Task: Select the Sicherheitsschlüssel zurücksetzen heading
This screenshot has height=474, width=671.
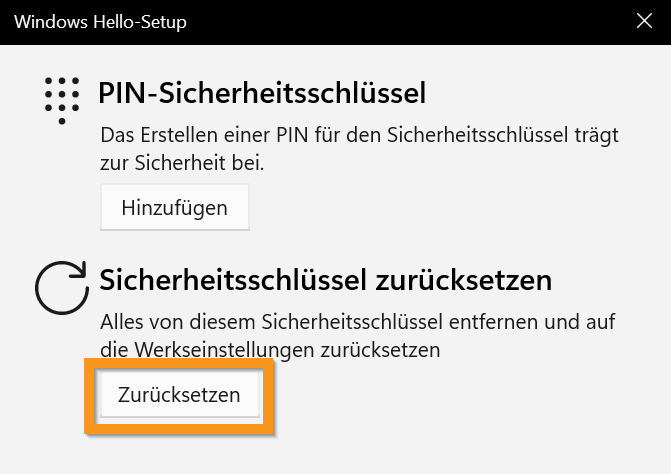Action: (x=325, y=281)
